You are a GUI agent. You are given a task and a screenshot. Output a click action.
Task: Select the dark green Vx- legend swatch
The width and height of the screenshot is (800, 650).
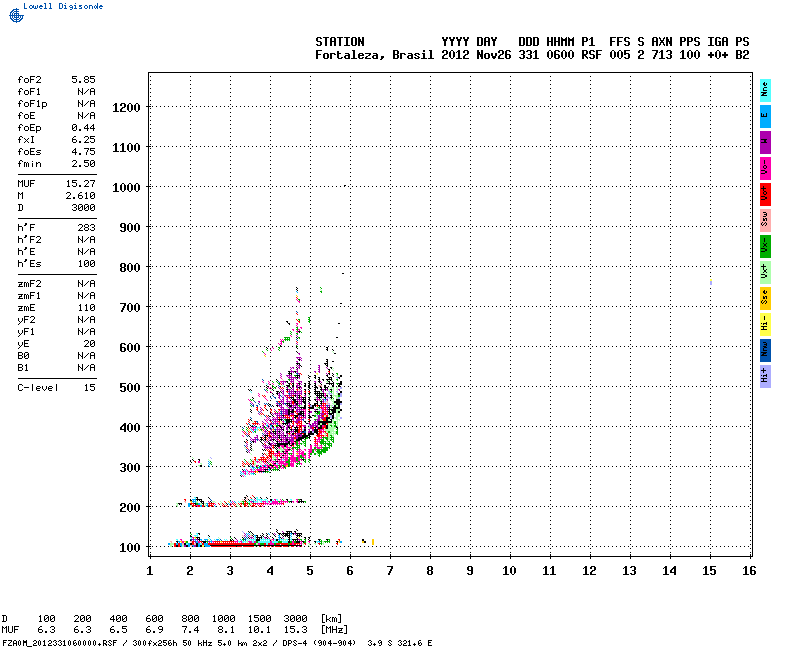pyautogui.click(x=765, y=246)
